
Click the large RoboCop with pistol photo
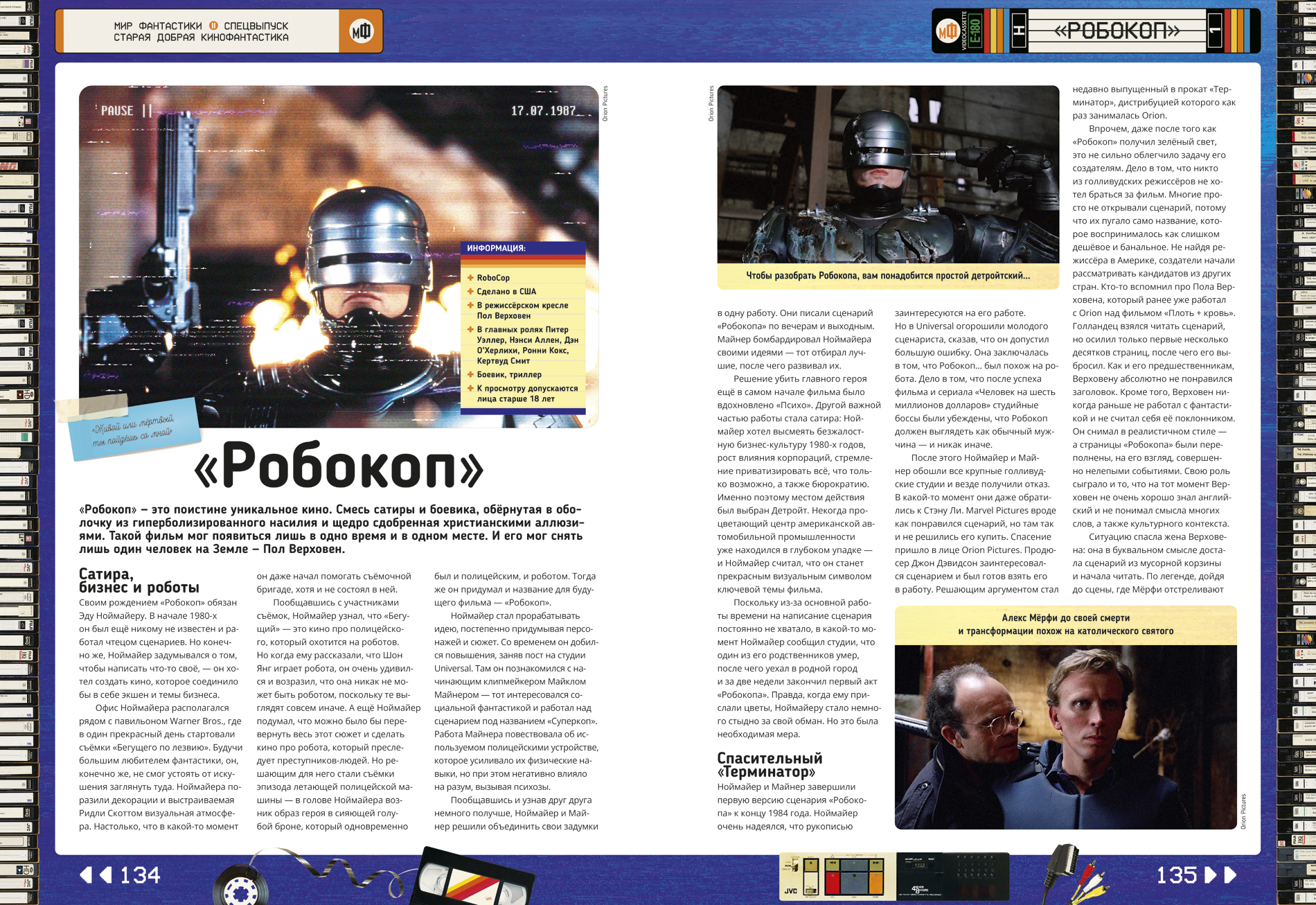click(x=339, y=256)
